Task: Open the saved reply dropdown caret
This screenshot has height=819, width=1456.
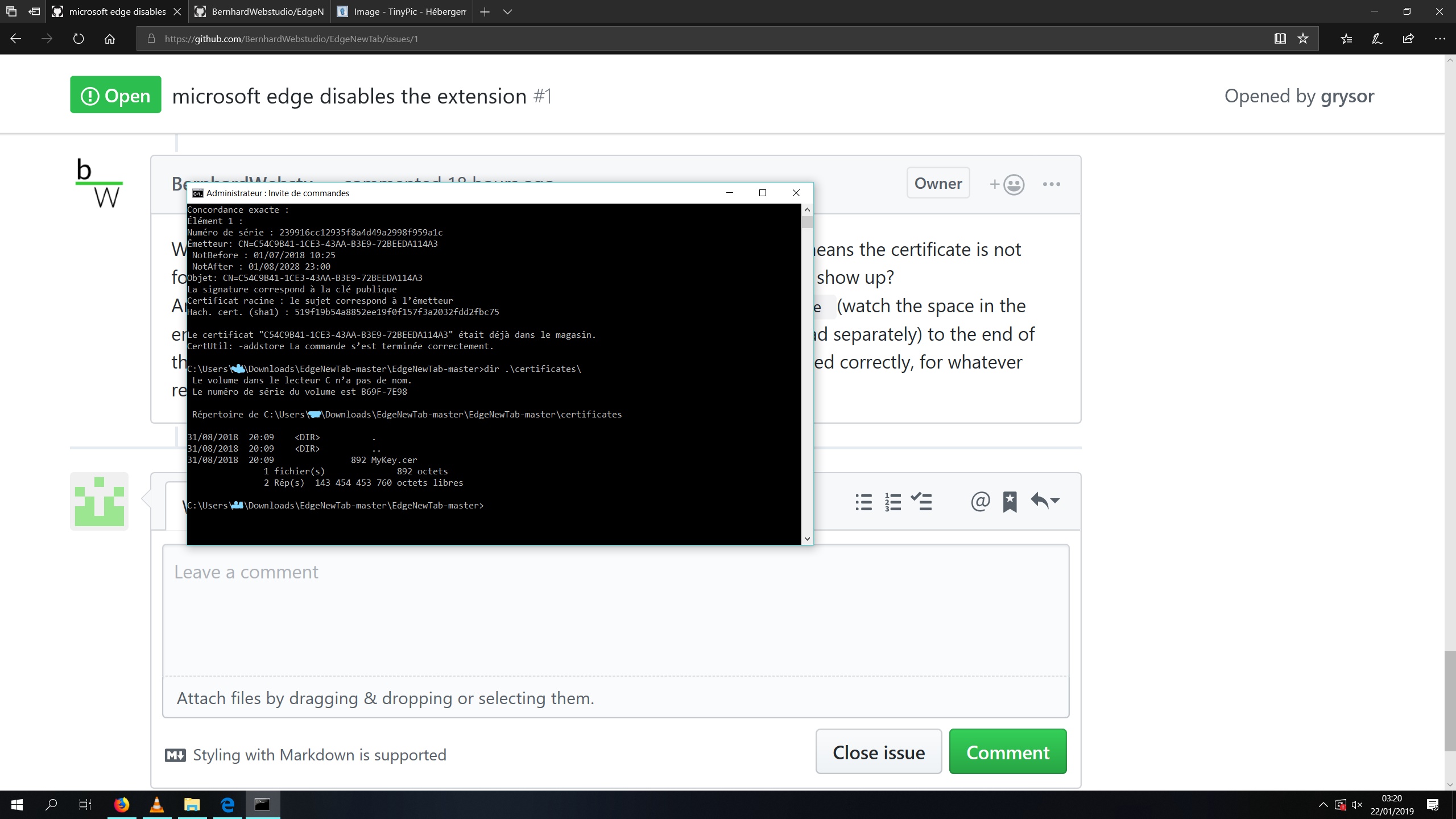Action: [x=1056, y=500]
